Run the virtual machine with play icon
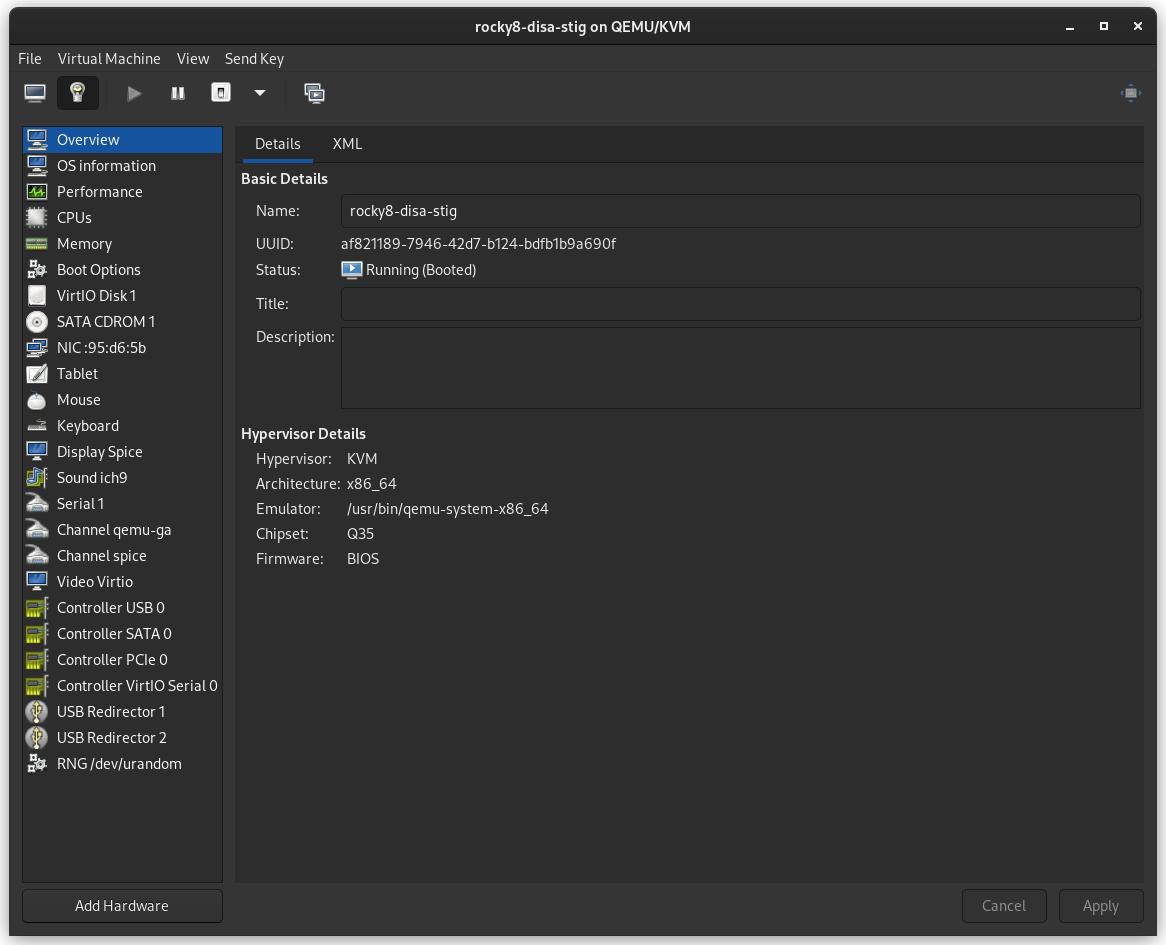Screen dimensions: 1166x945 pyautogui.click(x=134, y=93)
